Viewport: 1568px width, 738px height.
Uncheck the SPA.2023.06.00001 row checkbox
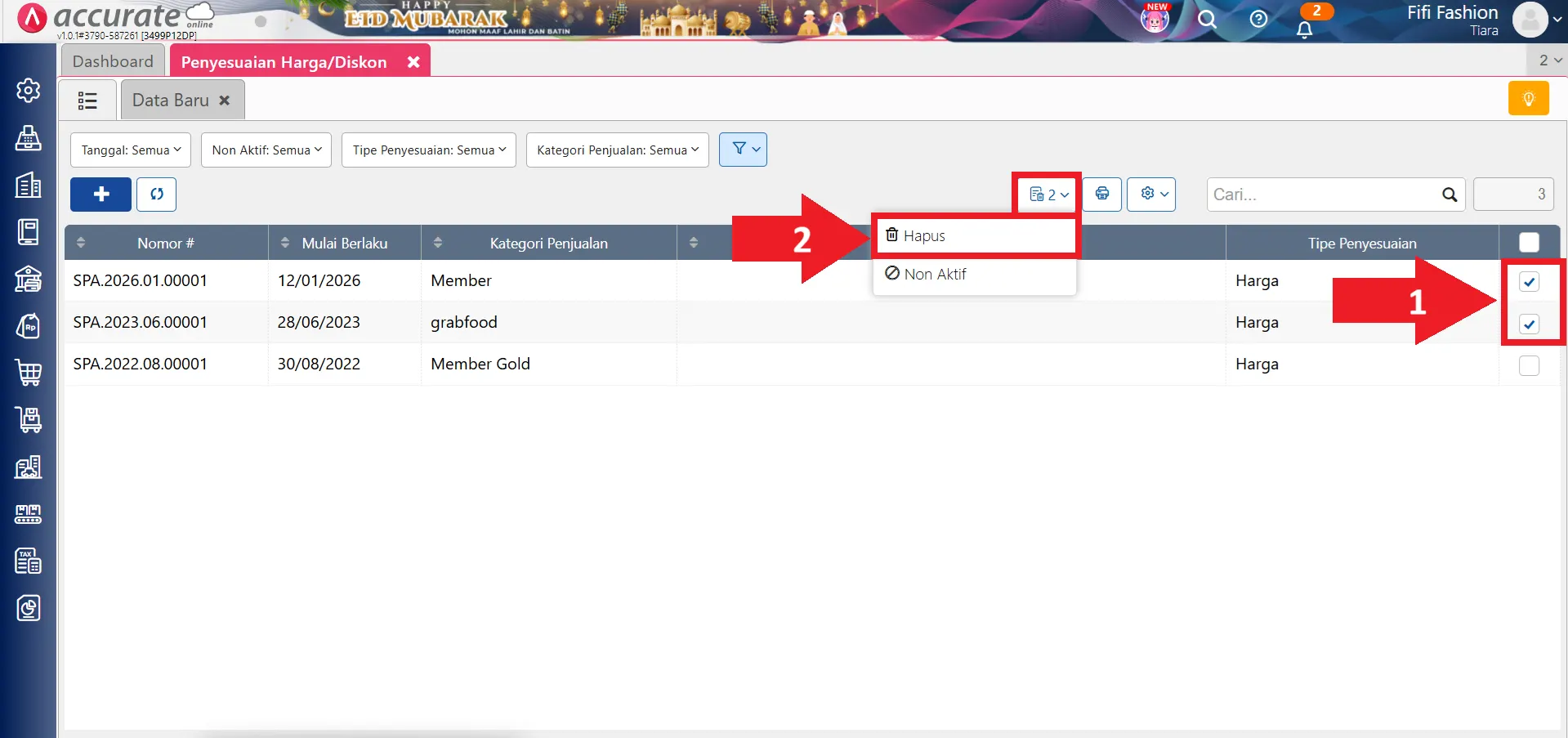(x=1529, y=324)
